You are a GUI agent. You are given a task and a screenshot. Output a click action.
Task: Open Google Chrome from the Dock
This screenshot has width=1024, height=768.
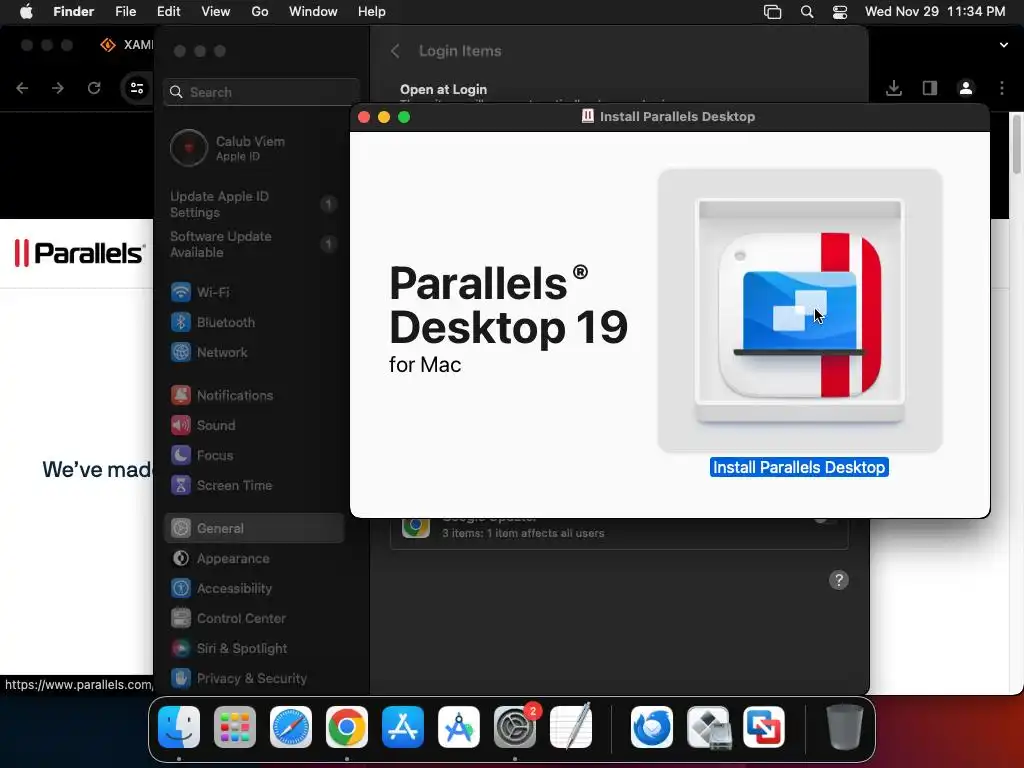[347, 727]
